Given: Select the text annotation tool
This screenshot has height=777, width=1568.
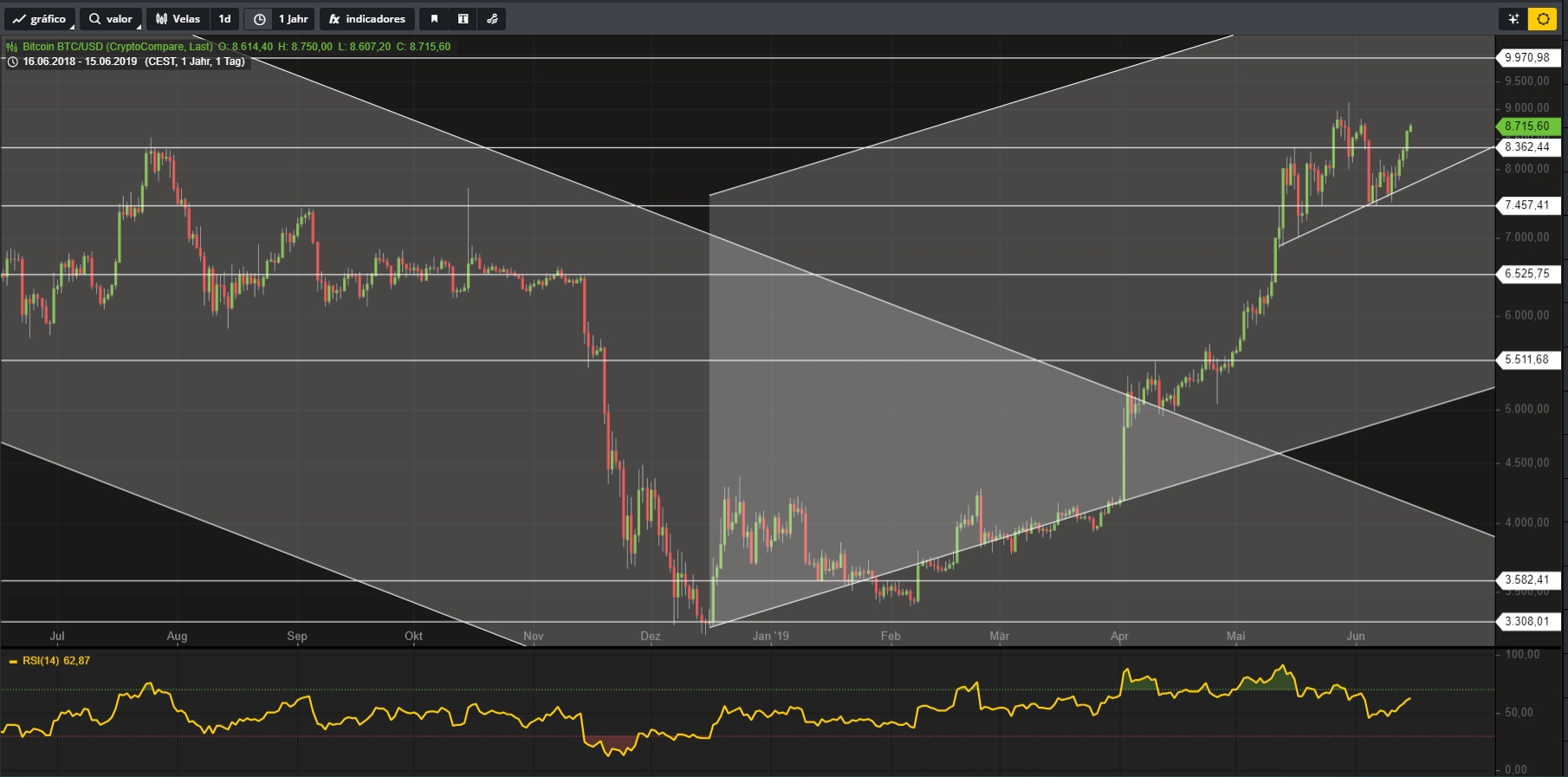Looking at the screenshot, I should point(463,19).
